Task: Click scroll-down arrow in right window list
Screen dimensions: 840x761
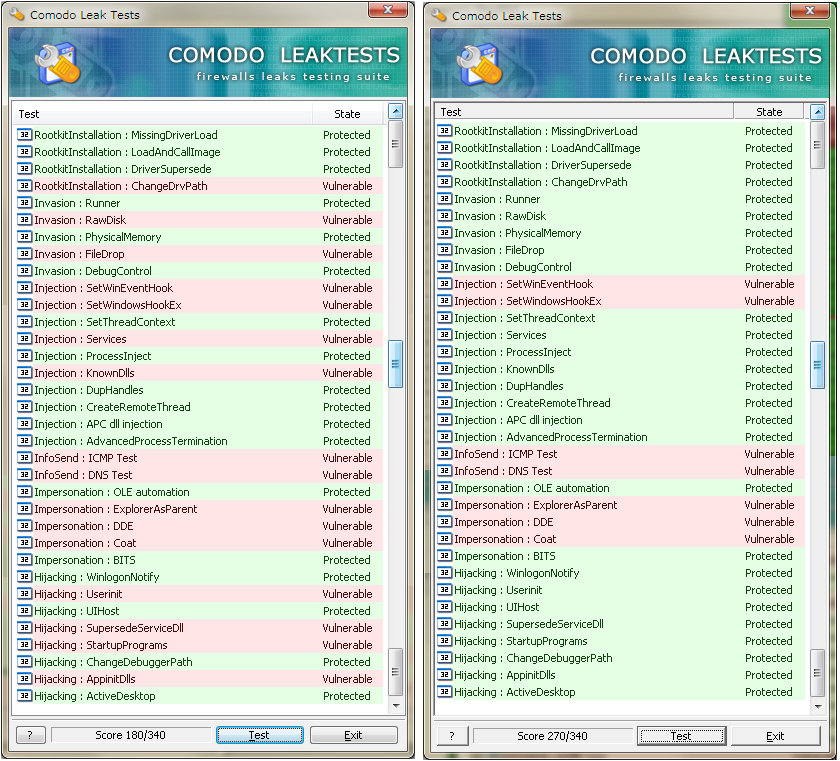Action: point(818,707)
